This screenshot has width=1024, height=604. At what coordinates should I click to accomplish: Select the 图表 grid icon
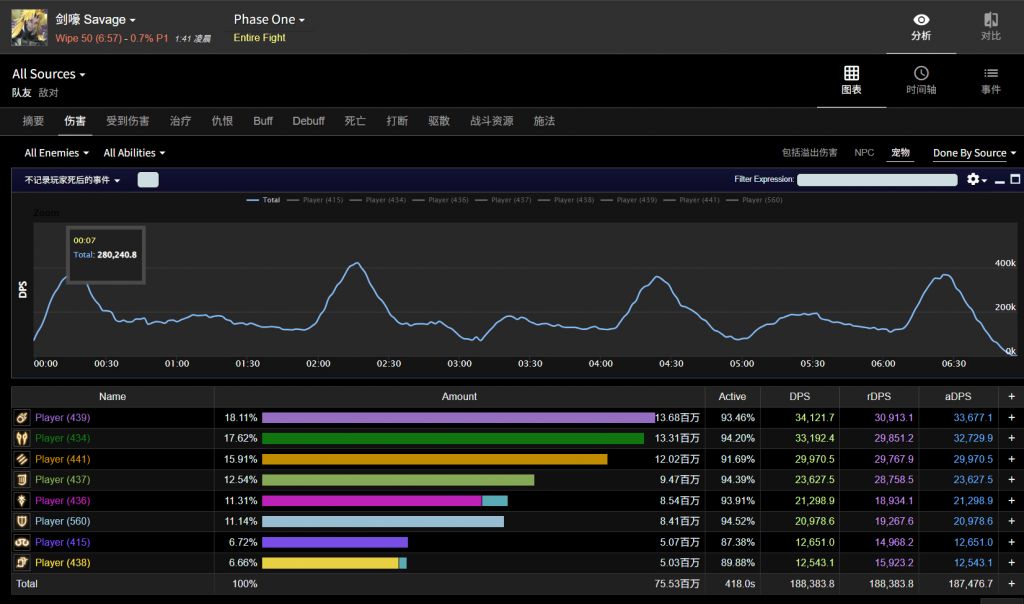851,80
